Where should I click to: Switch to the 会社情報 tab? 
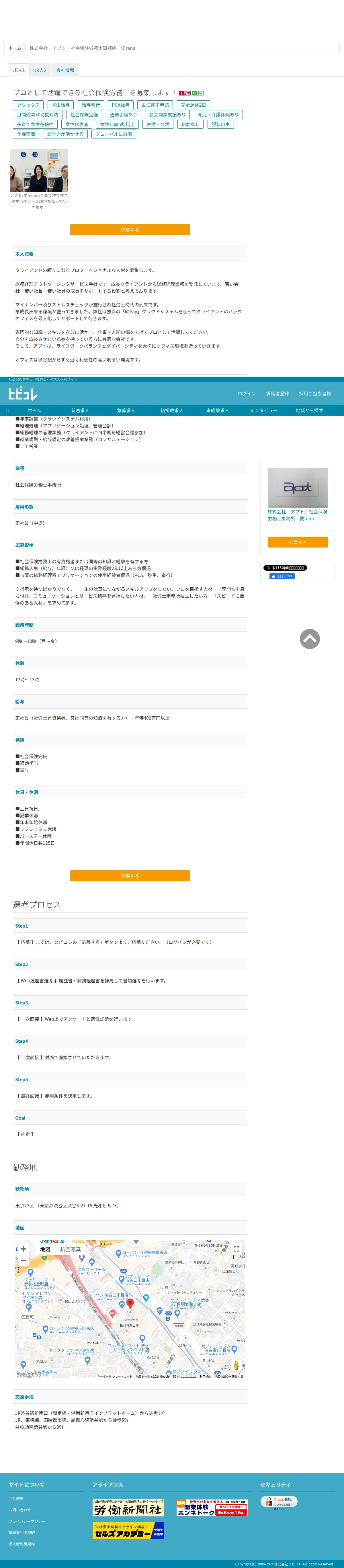[65, 70]
